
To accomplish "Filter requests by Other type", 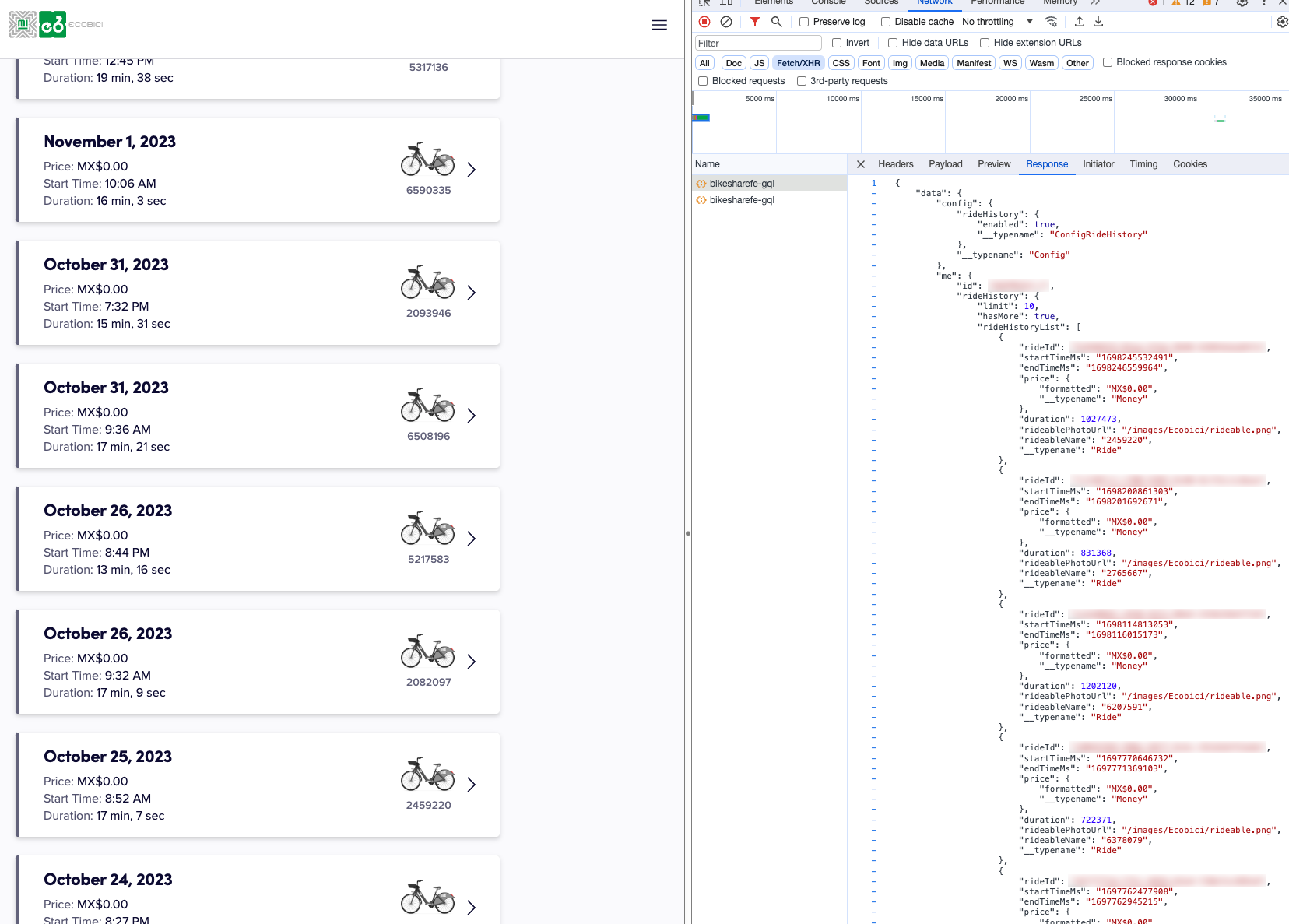I will pyautogui.click(x=1077, y=63).
